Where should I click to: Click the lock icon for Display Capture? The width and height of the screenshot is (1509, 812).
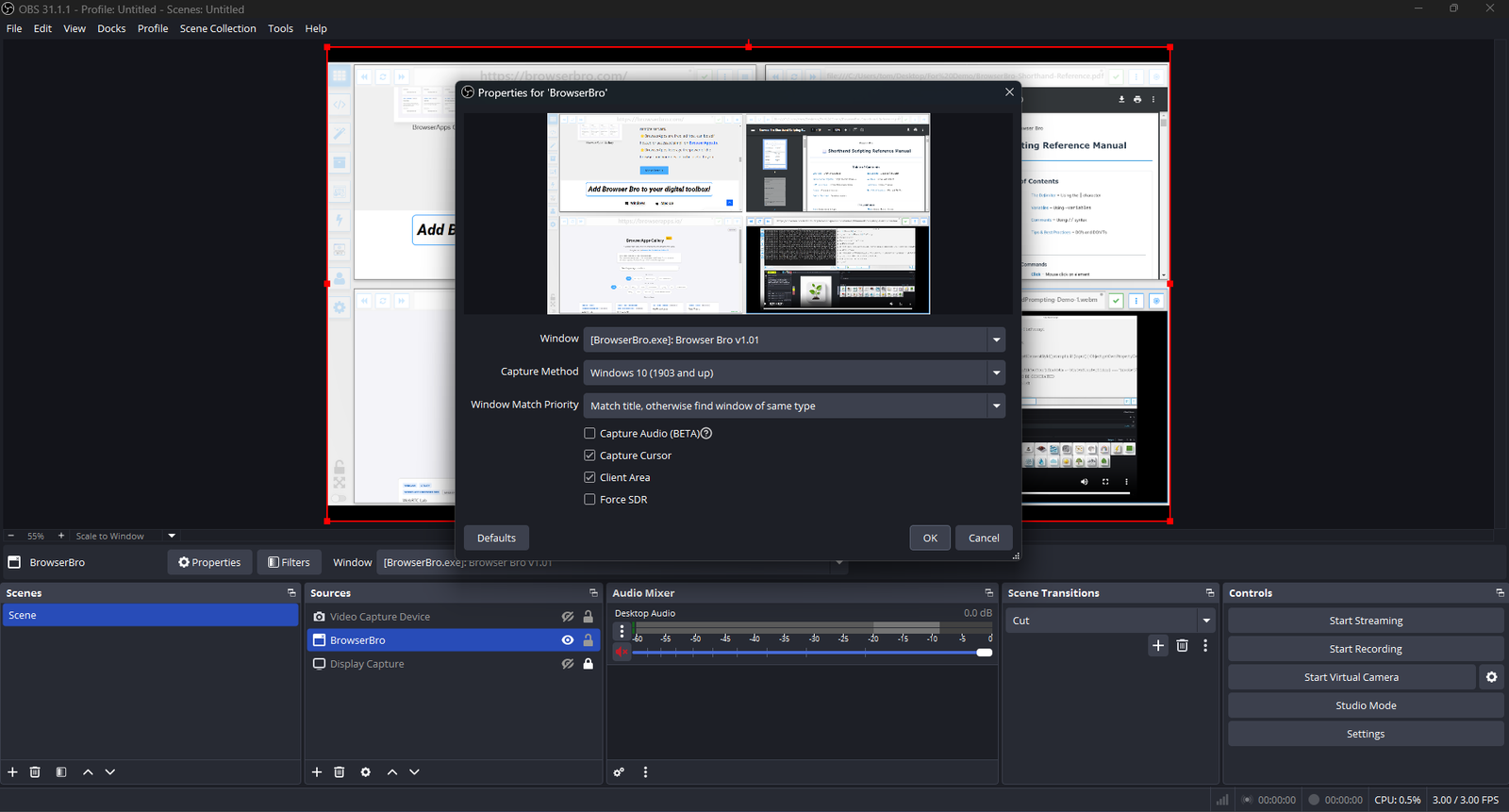pyautogui.click(x=589, y=664)
